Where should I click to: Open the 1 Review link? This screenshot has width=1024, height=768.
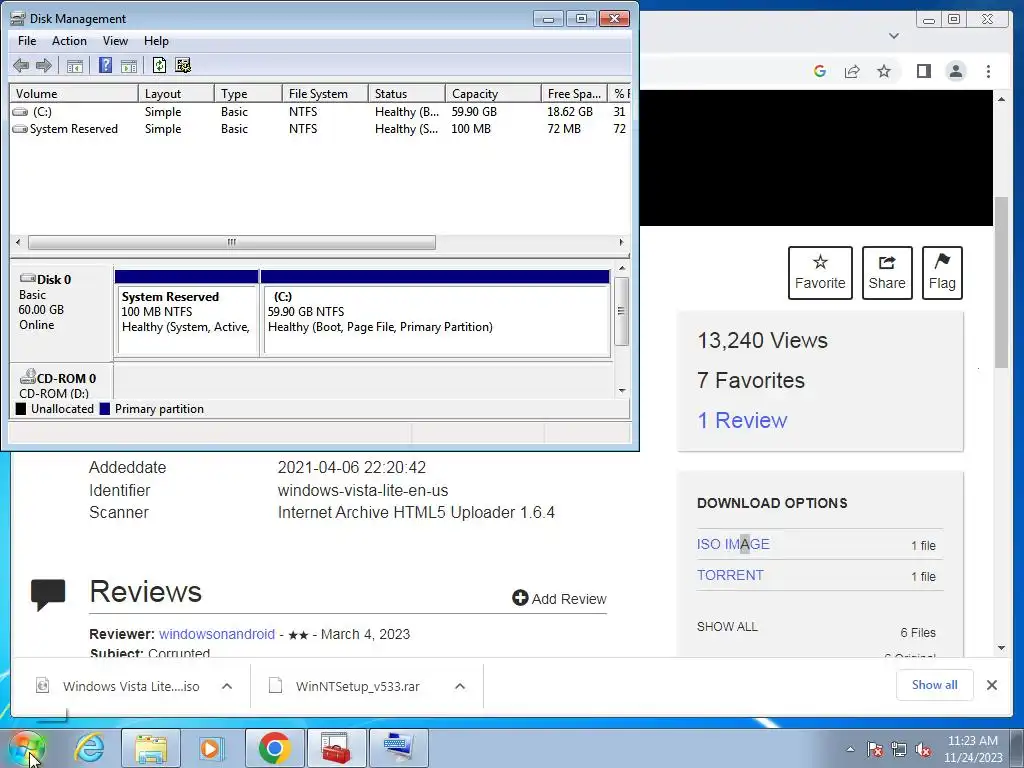742,421
